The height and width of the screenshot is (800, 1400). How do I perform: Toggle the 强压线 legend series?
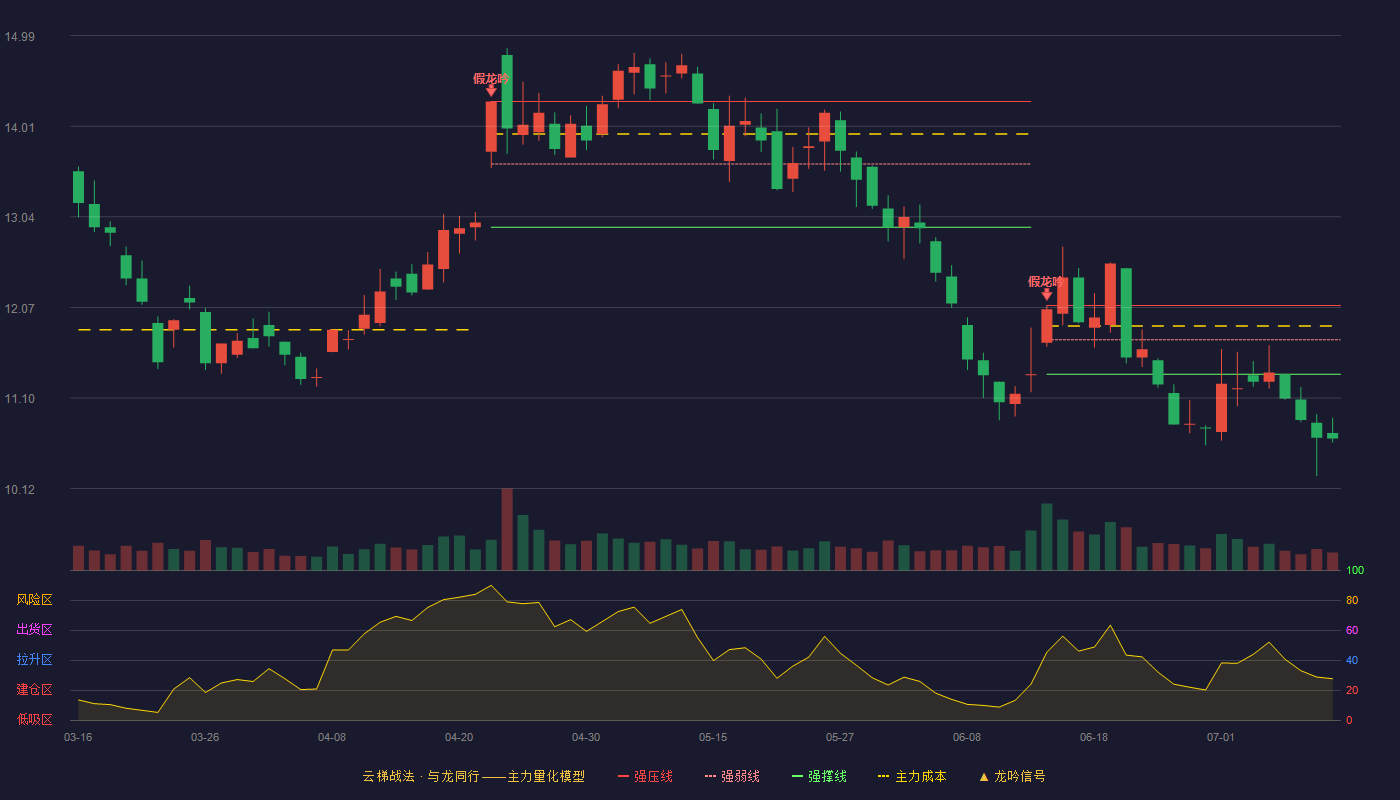[x=645, y=776]
